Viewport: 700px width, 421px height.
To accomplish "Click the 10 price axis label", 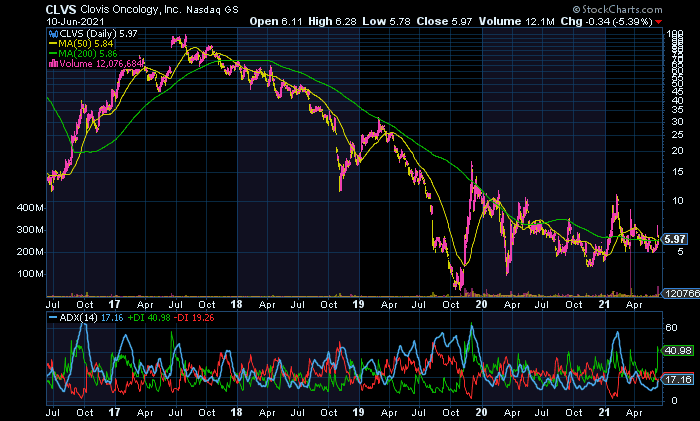I will point(678,201).
